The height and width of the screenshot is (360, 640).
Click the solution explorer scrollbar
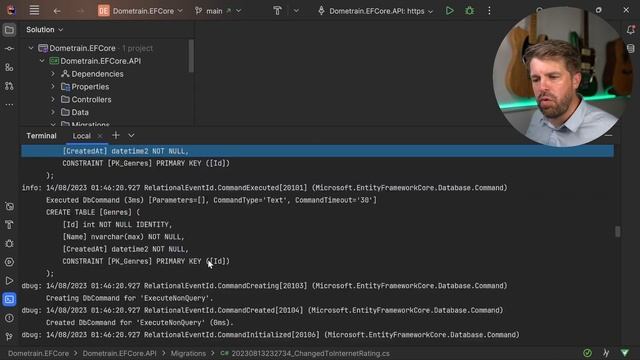[x=191, y=56]
